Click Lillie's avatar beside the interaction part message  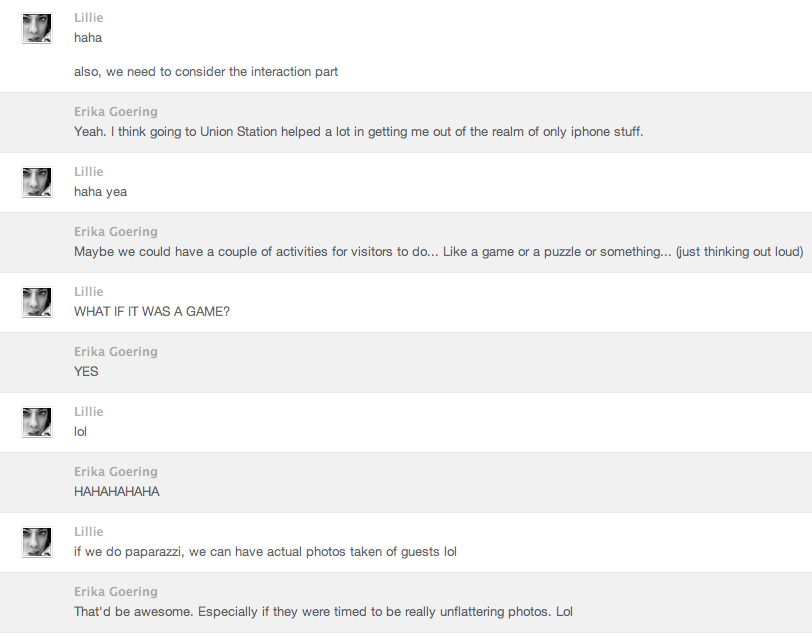37,28
